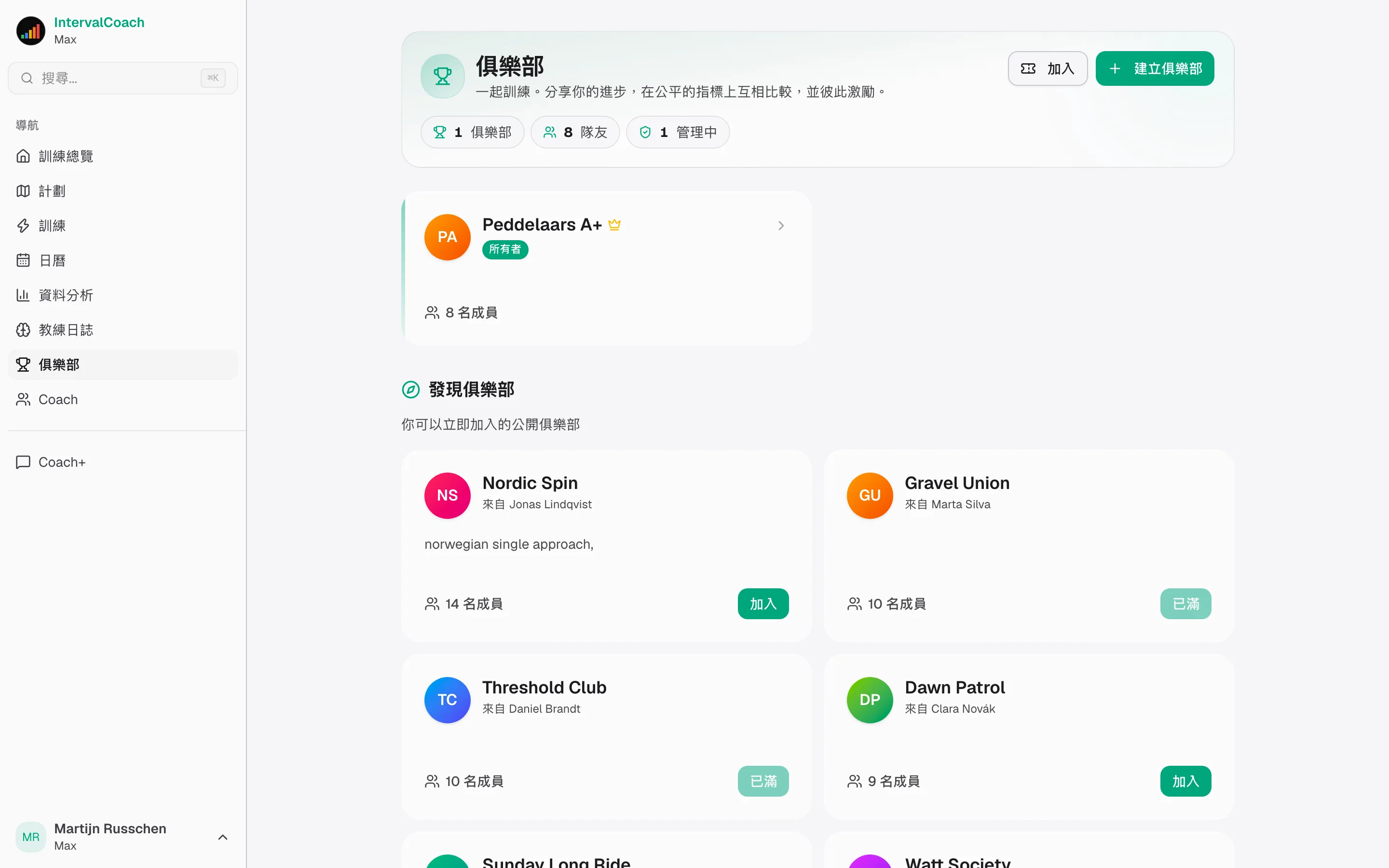Click the search magnifier icon
1389x868 pixels.
click(27, 78)
